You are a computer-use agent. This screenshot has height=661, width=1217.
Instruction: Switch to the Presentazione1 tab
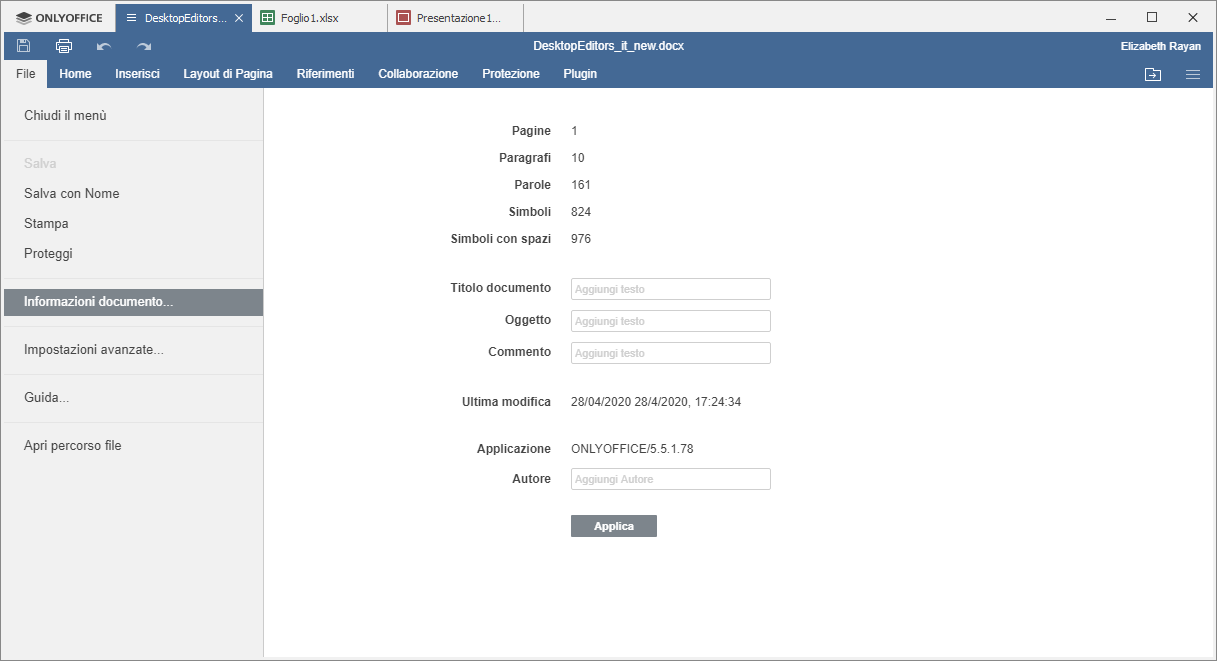457,18
